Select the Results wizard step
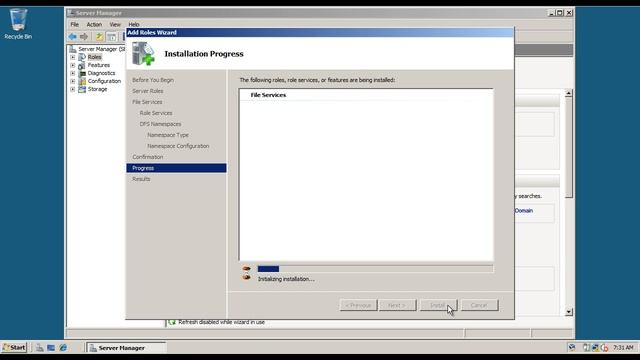 141,179
